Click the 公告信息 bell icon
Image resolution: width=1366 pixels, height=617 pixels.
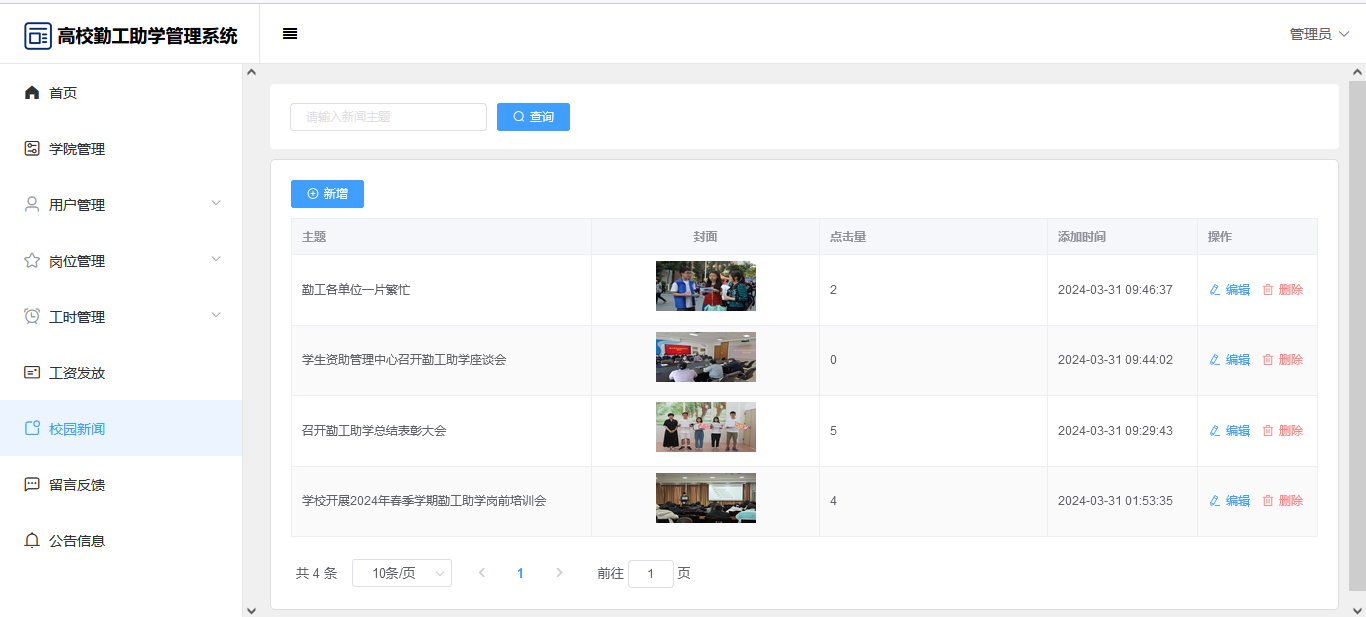tap(32, 541)
